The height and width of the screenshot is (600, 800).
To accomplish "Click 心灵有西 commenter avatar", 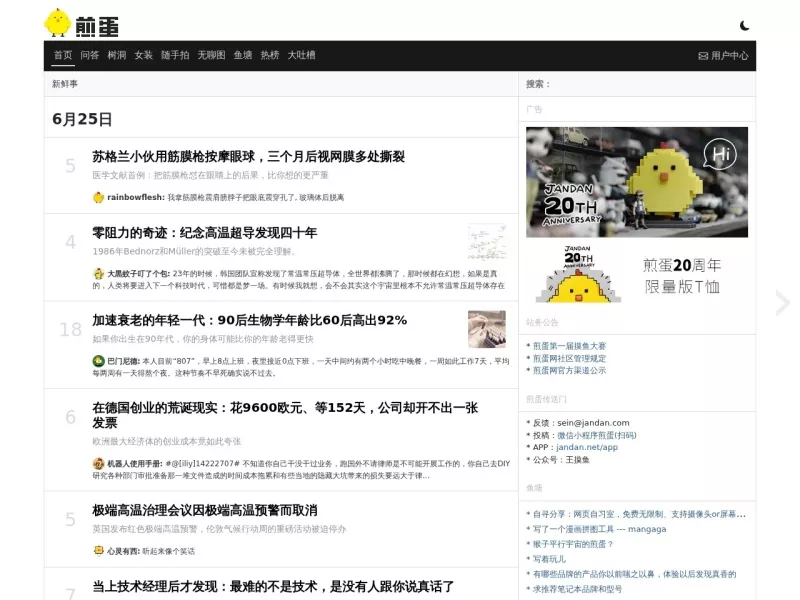I will pyautogui.click(x=98, y=551).
